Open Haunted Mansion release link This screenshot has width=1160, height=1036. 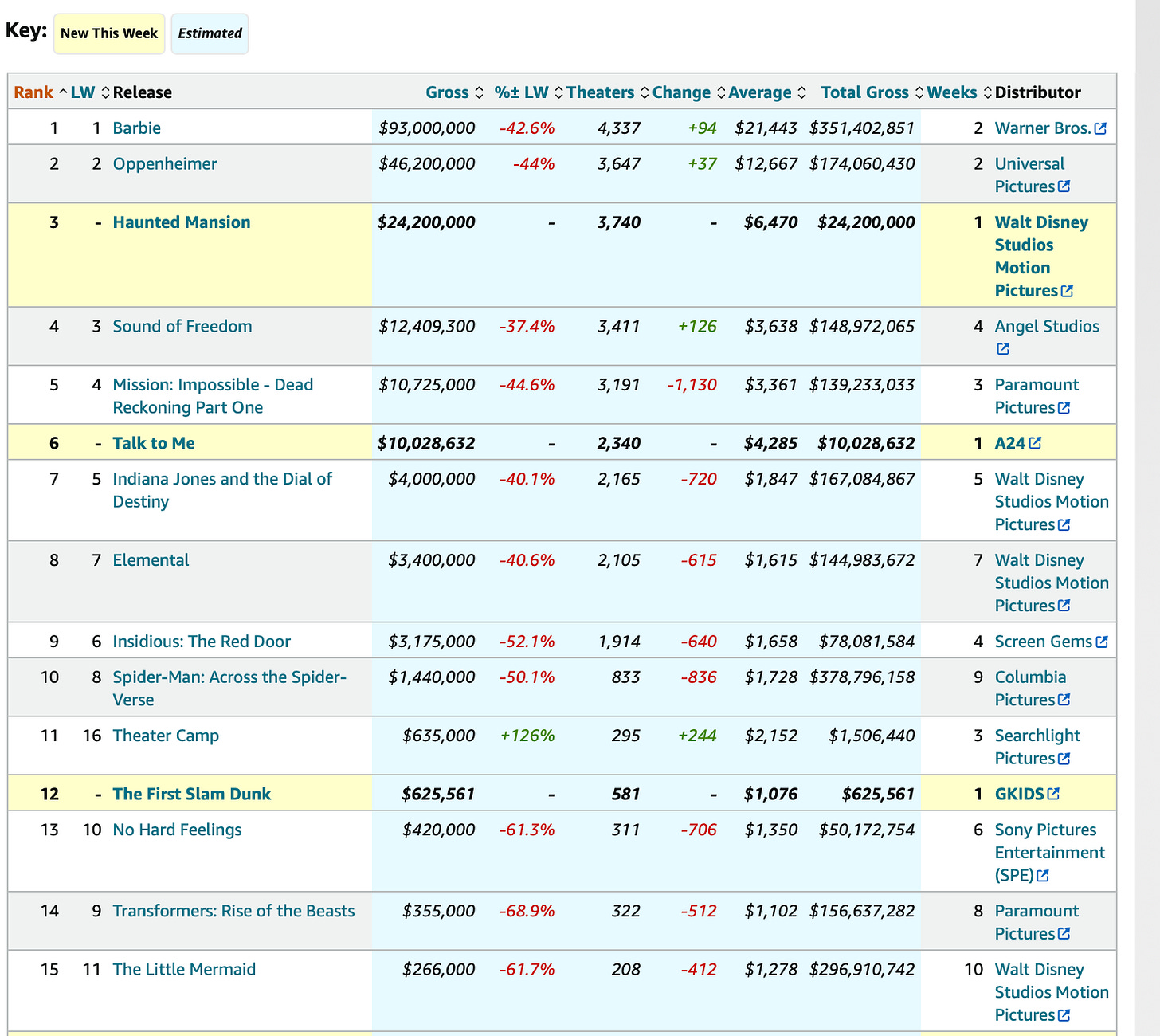point(181,222)
